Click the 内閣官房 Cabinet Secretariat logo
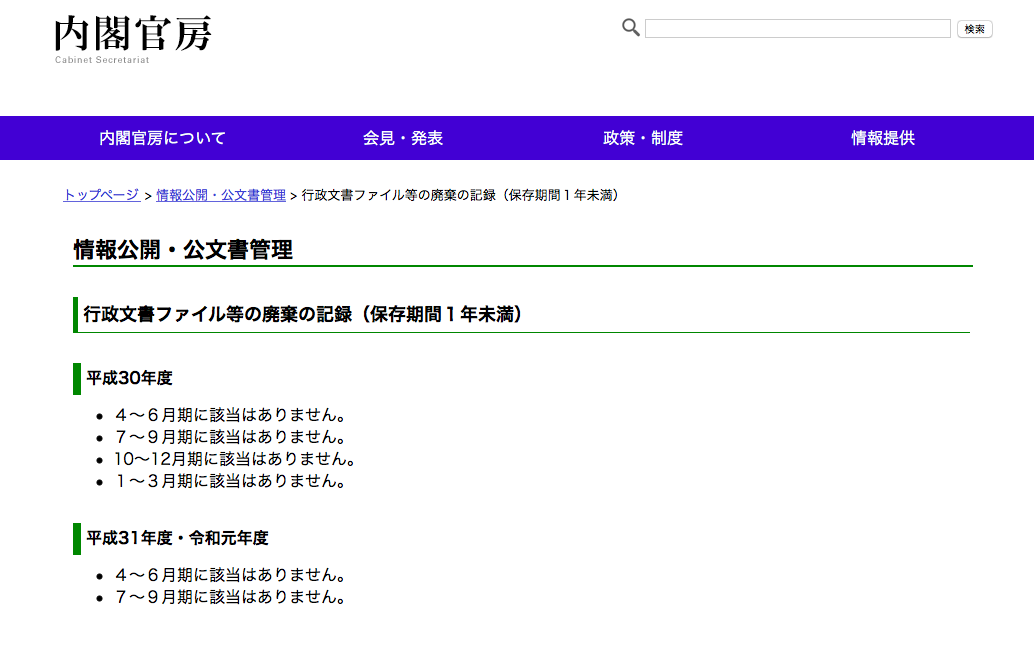Screen dimensions: 1034x646 tap(133, 40)
